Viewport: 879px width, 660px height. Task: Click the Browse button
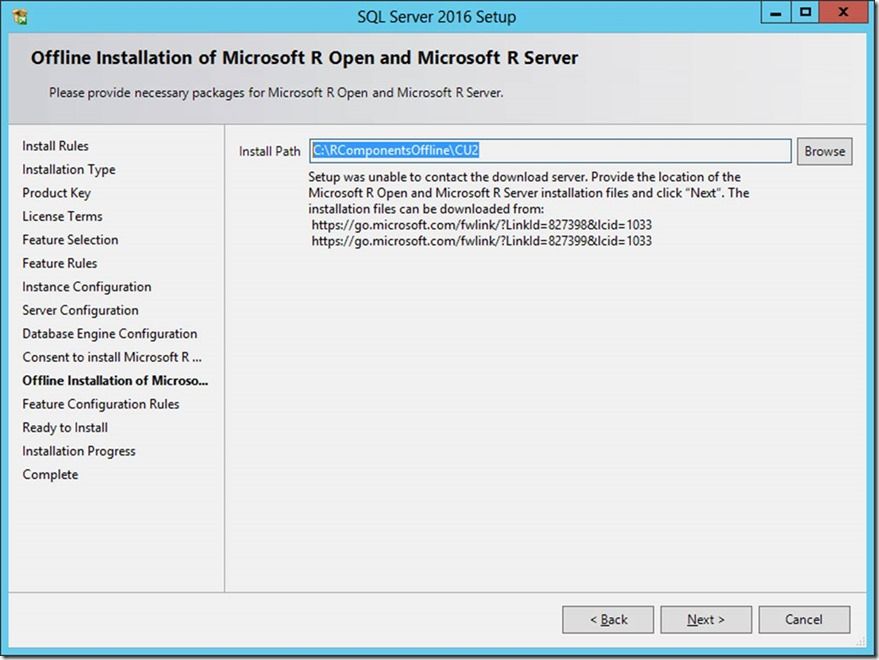coord(824,151)
